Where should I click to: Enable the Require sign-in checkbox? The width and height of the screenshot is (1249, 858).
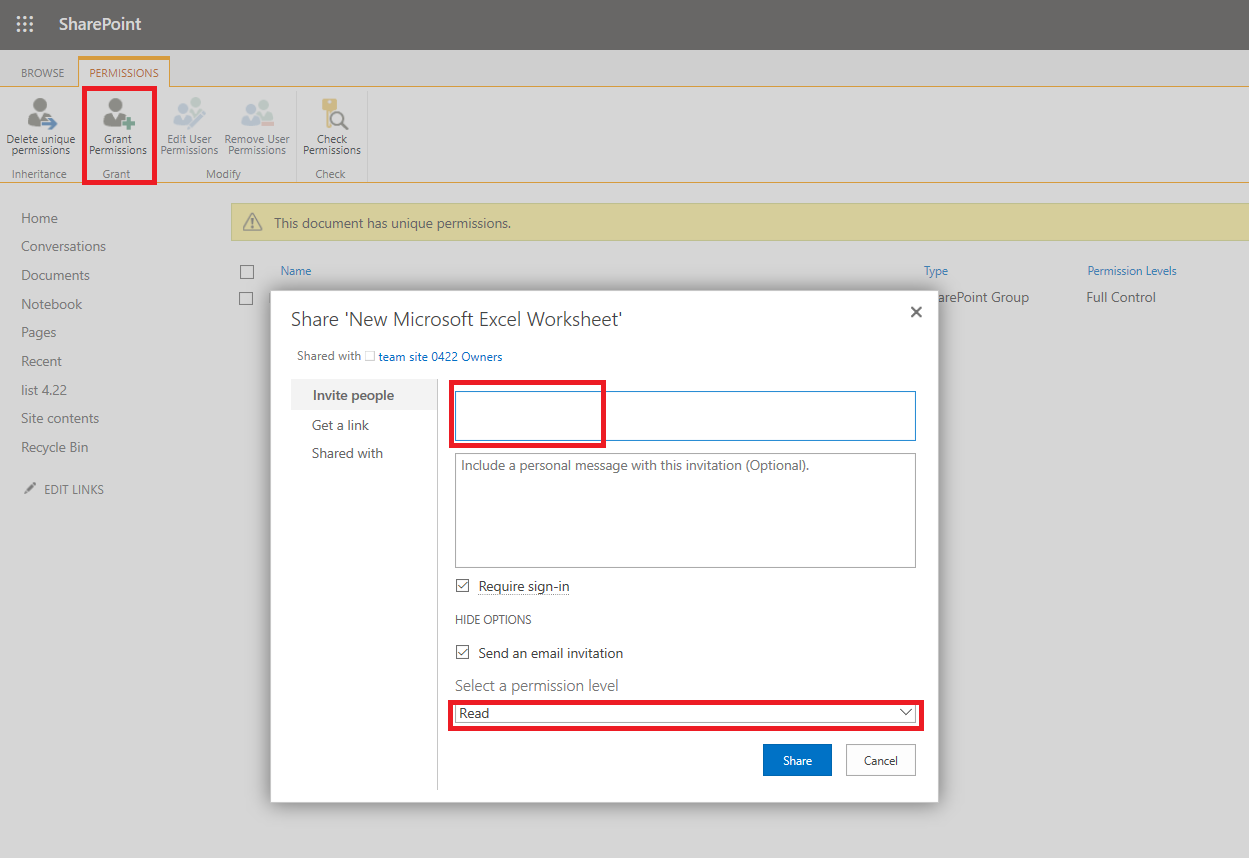click(x=462, y=585)
